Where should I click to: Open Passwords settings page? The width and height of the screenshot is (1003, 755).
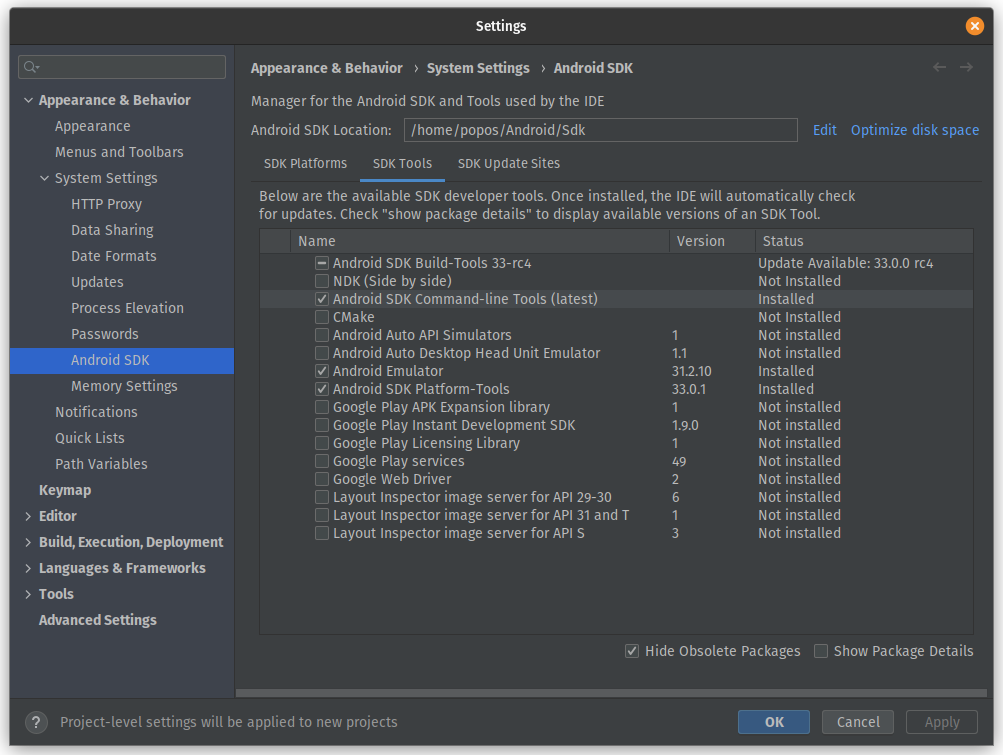click(x=105, y=334)
